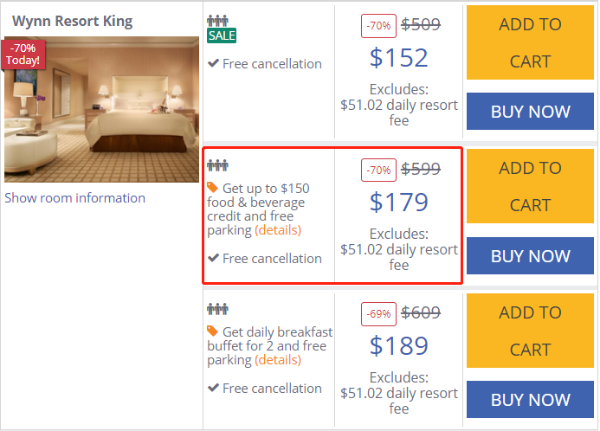Add the $152 room to cart
This screenshot has height=431, width=600.
(530, 42)
